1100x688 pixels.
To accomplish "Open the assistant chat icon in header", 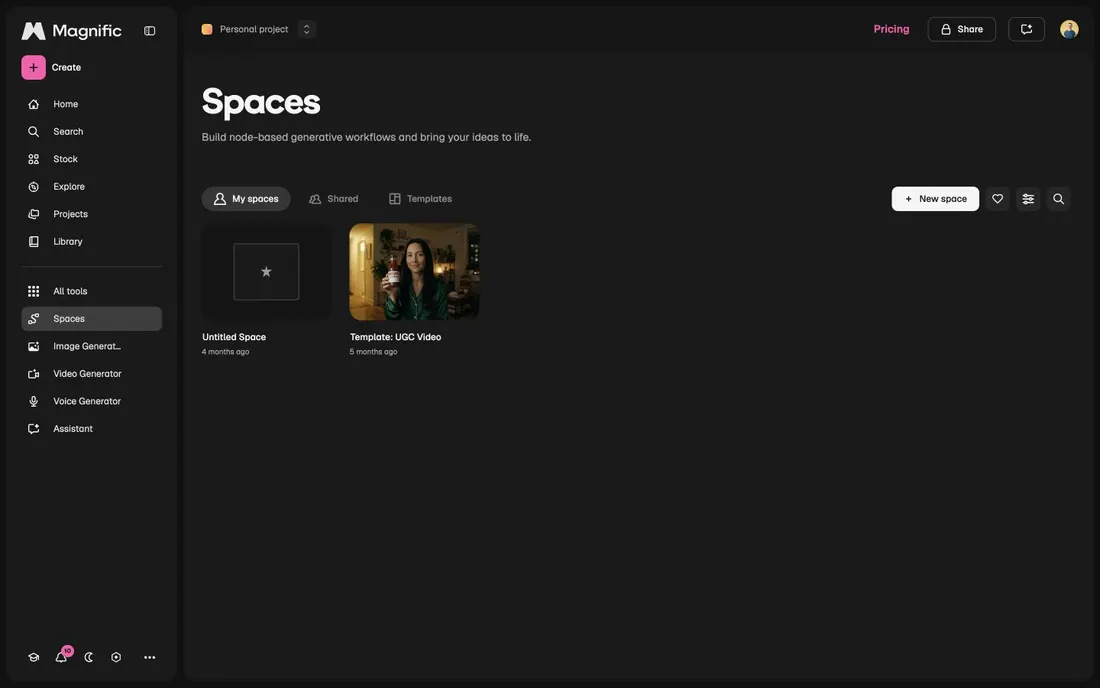I will (x=1026, y=29).
